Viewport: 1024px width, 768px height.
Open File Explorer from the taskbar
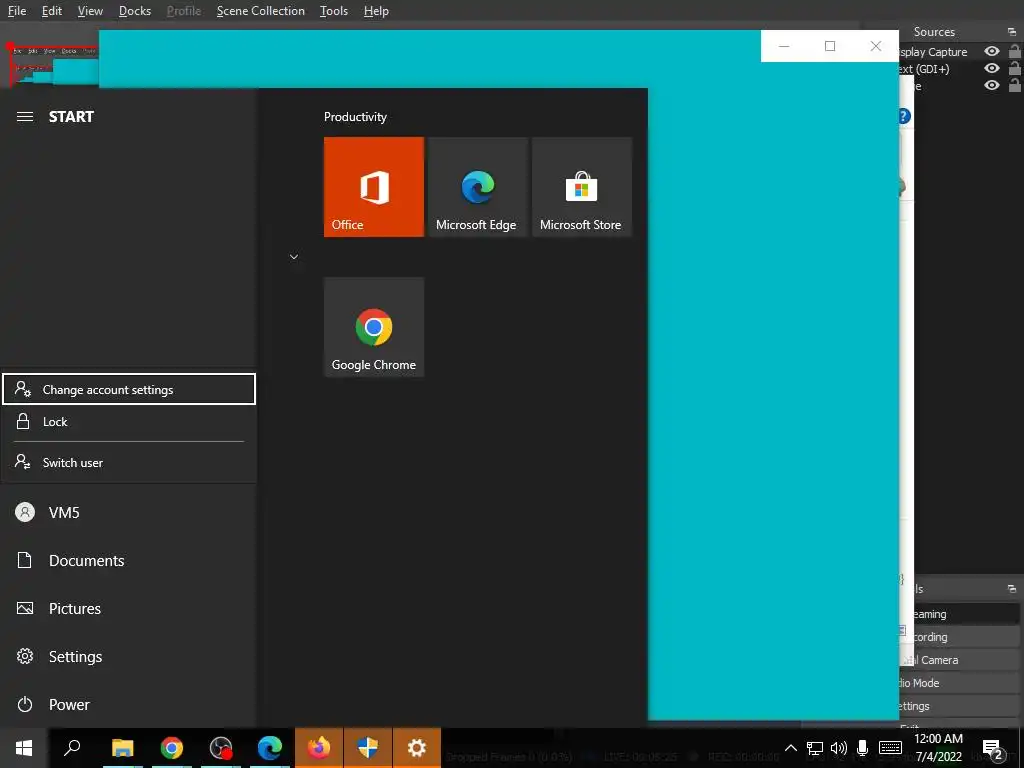[122, 748]
